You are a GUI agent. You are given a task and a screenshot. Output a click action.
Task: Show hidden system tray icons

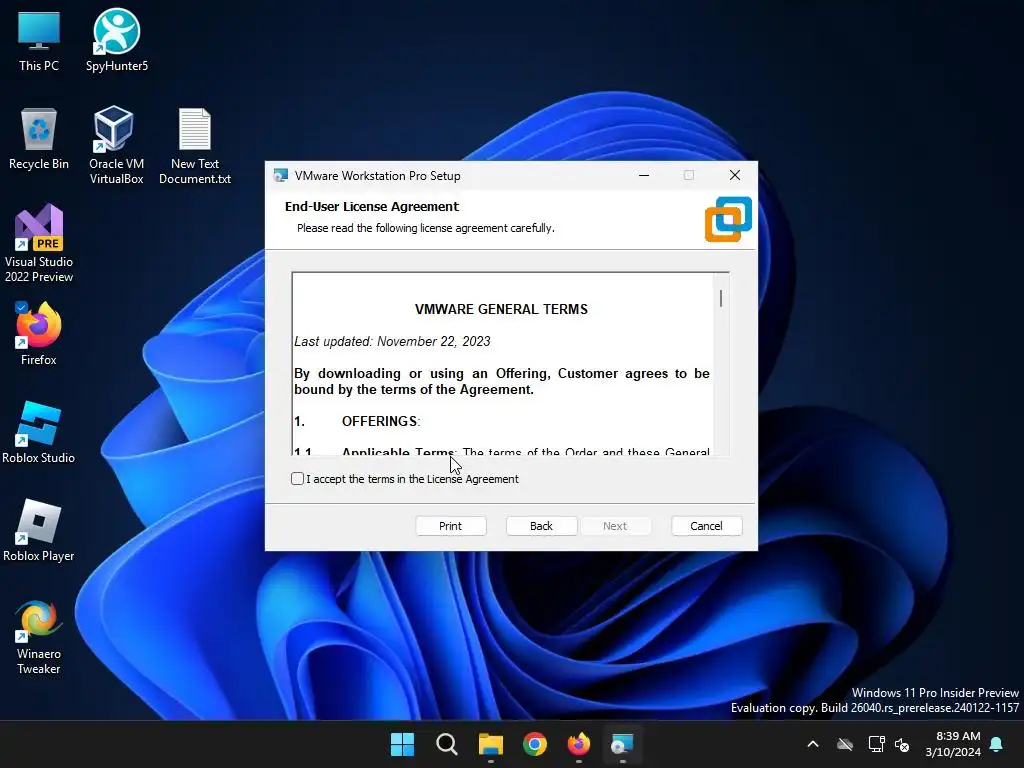[x=813, y=744]
